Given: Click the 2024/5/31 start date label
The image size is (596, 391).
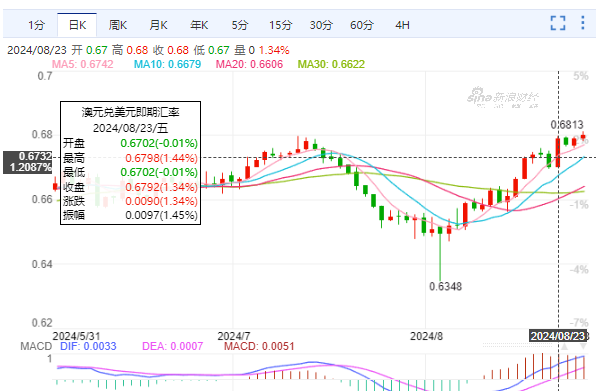Looking at the screenshot, I should click(76, 336).
